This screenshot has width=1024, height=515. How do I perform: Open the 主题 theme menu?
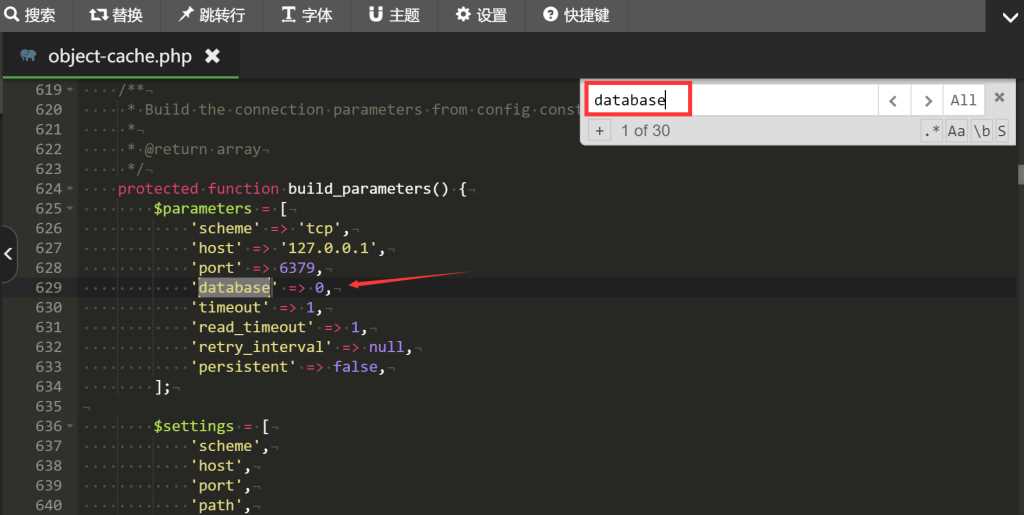(394, 15)
